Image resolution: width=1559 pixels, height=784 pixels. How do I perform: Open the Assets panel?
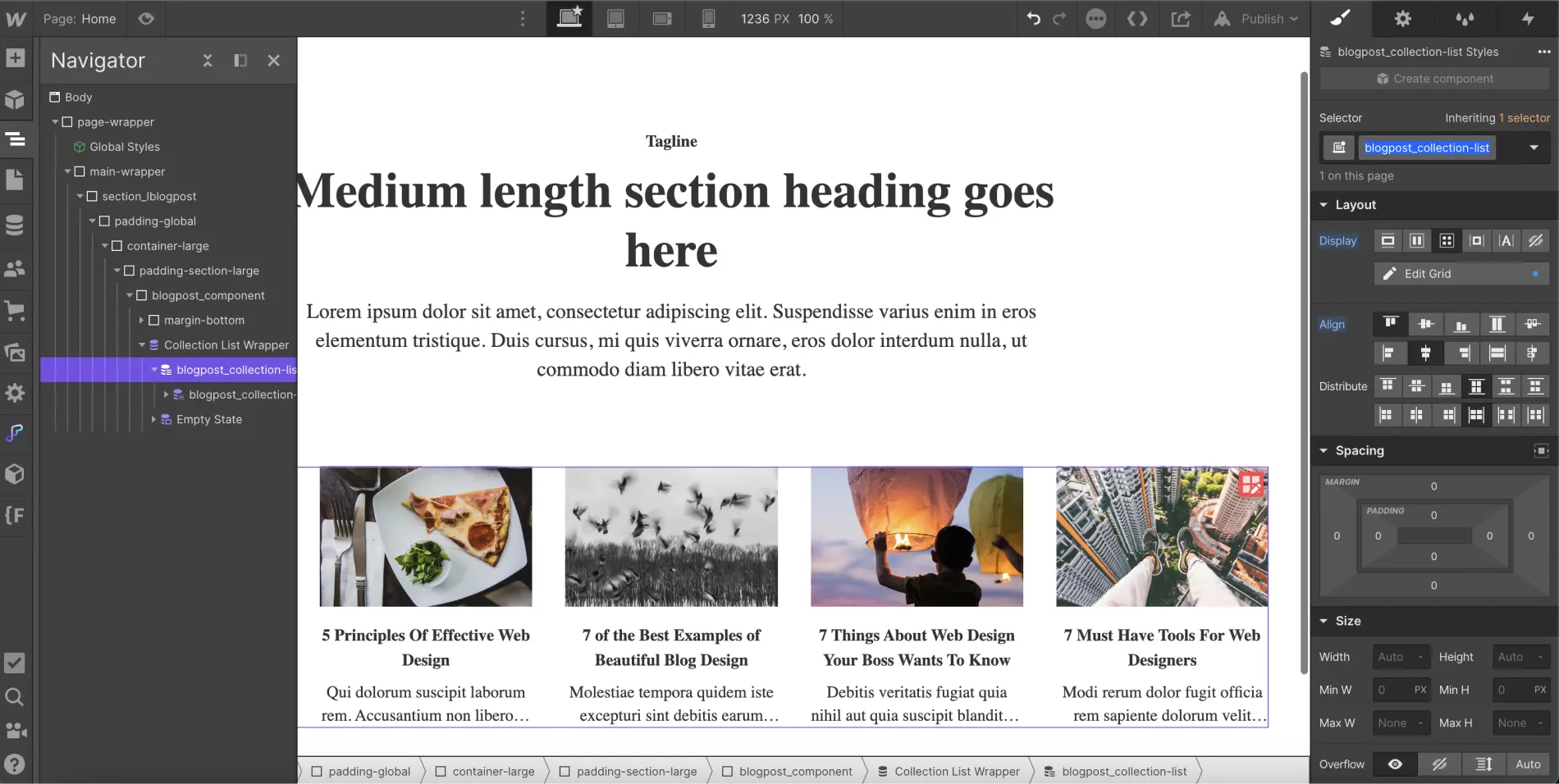pos(15,352)
